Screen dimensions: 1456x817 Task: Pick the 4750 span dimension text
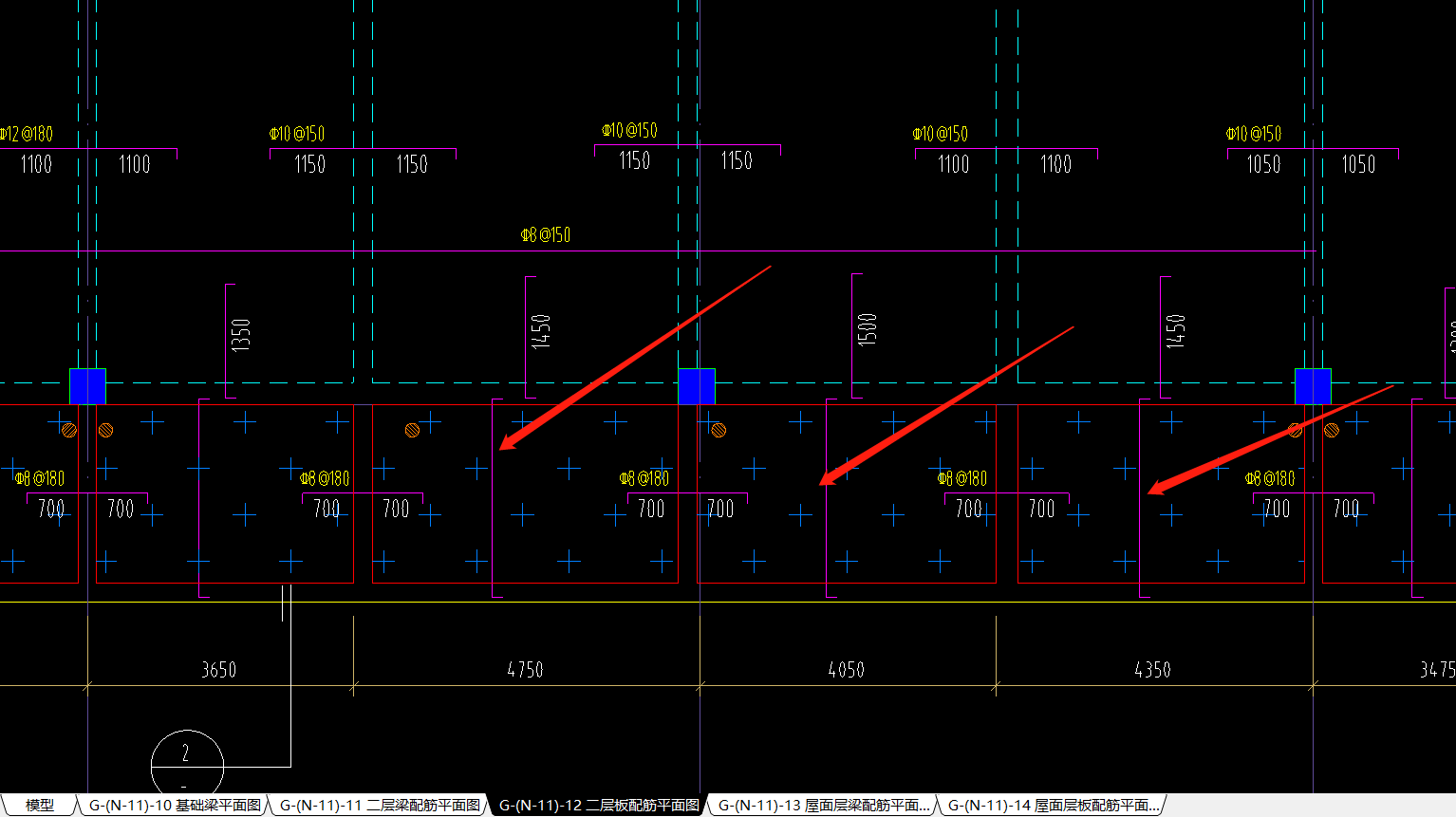pyautogui.click(x=525, y=670)
